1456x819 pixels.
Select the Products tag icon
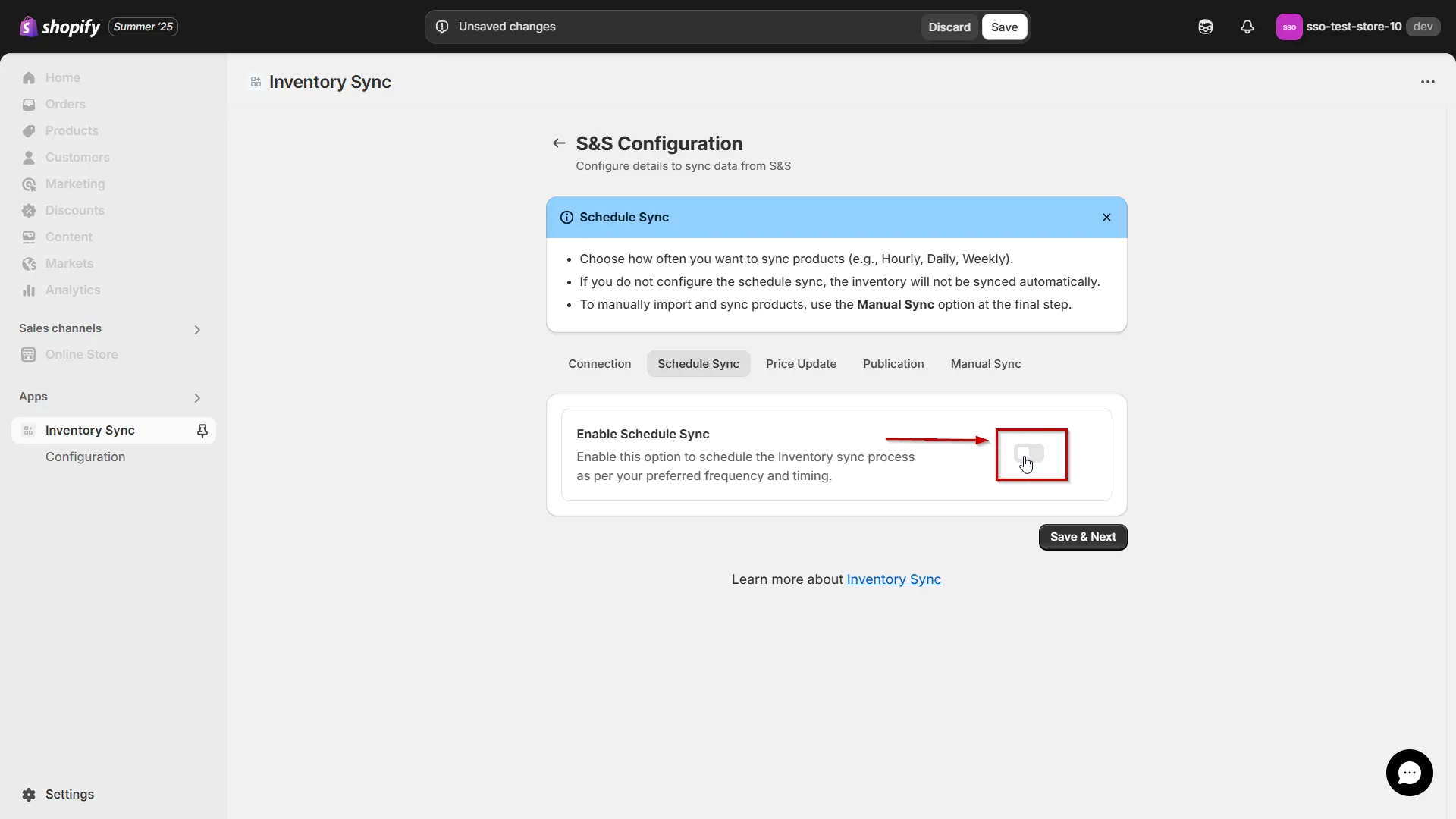pyautogui.click(x=29, y=131)
